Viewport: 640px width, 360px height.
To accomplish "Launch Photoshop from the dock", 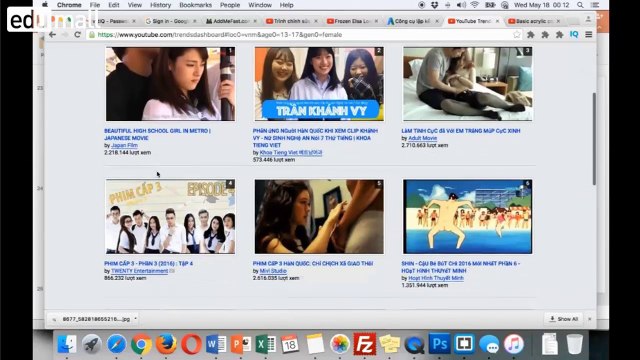I will tap(439, 344).
